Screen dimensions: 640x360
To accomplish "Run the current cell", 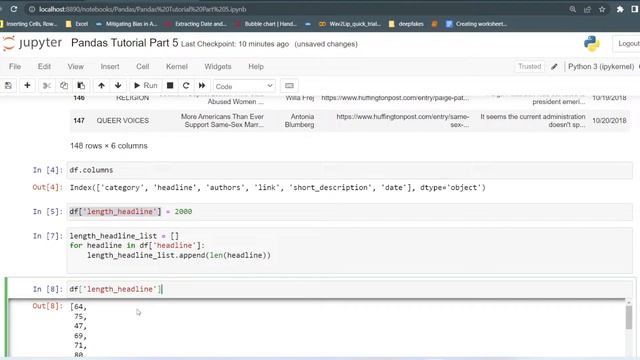I will pyautogui.click(x=146, y=86).
